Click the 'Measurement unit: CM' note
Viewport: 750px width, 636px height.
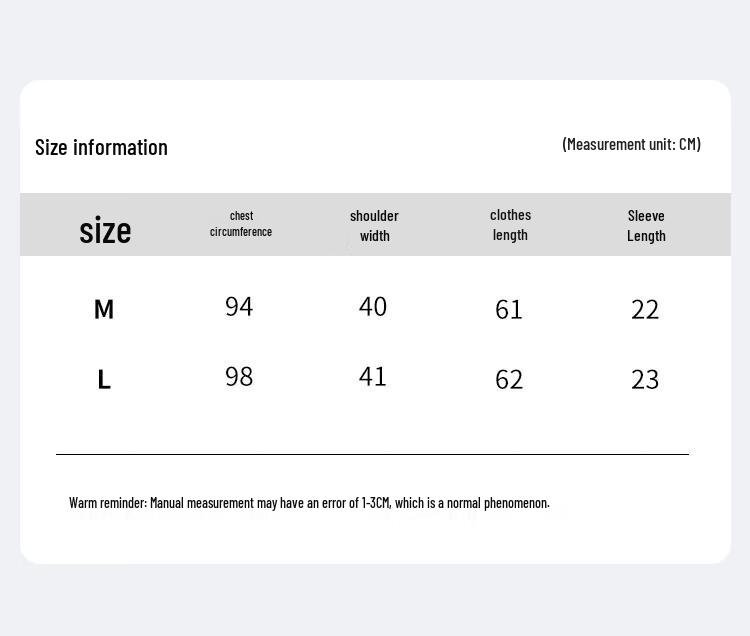coord(631,144)
